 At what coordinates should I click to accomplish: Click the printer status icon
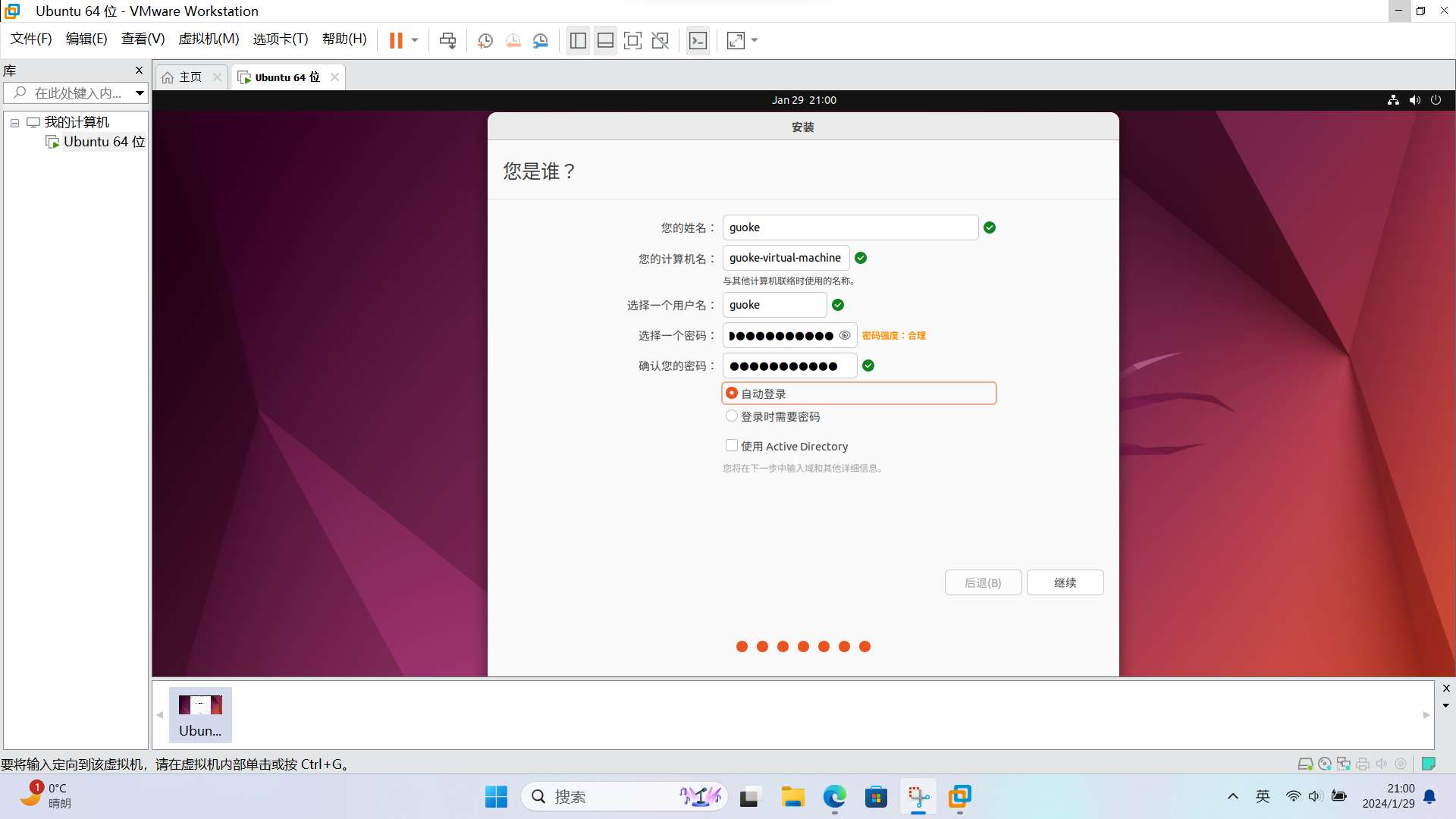[1363, 764]
